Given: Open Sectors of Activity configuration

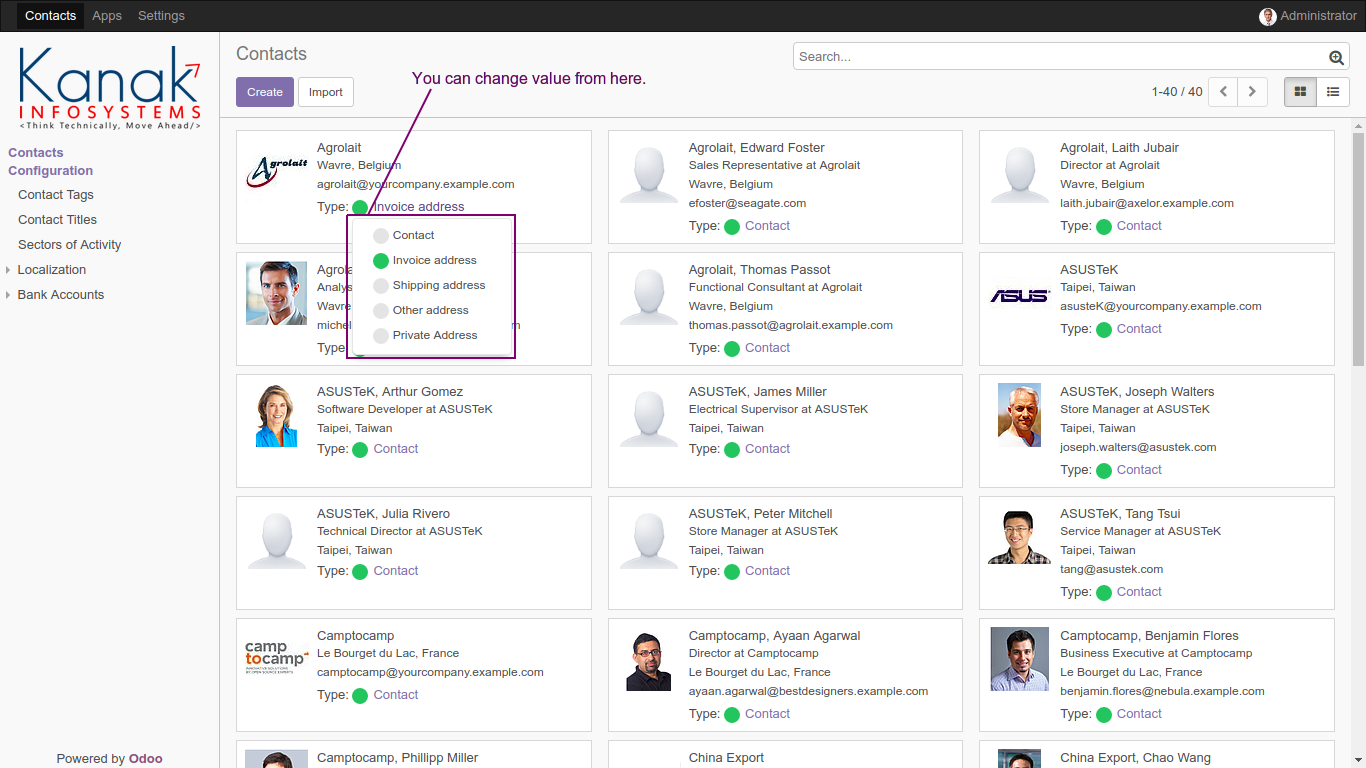Looking at the screenshot, I should [x=69, y=245].
